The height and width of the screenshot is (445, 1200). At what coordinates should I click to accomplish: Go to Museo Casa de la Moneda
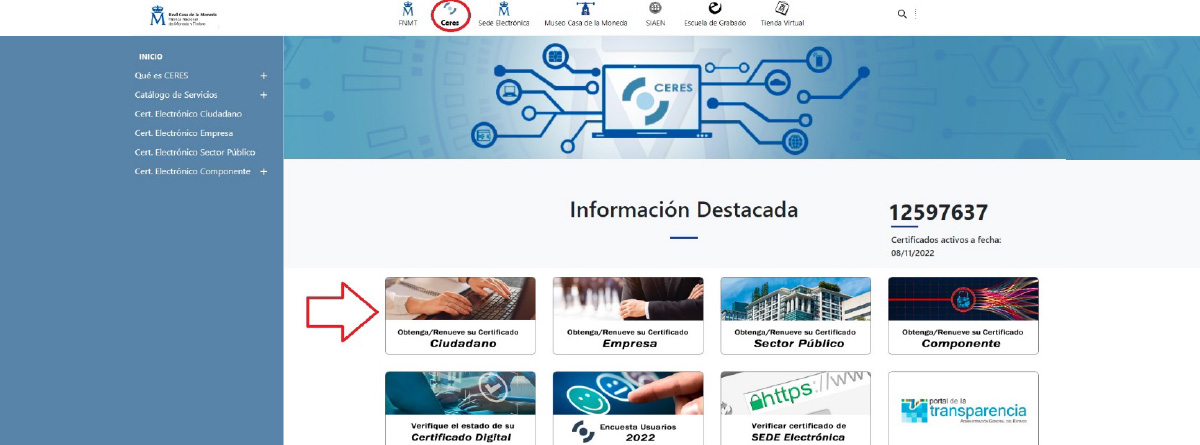click(585, 14)
